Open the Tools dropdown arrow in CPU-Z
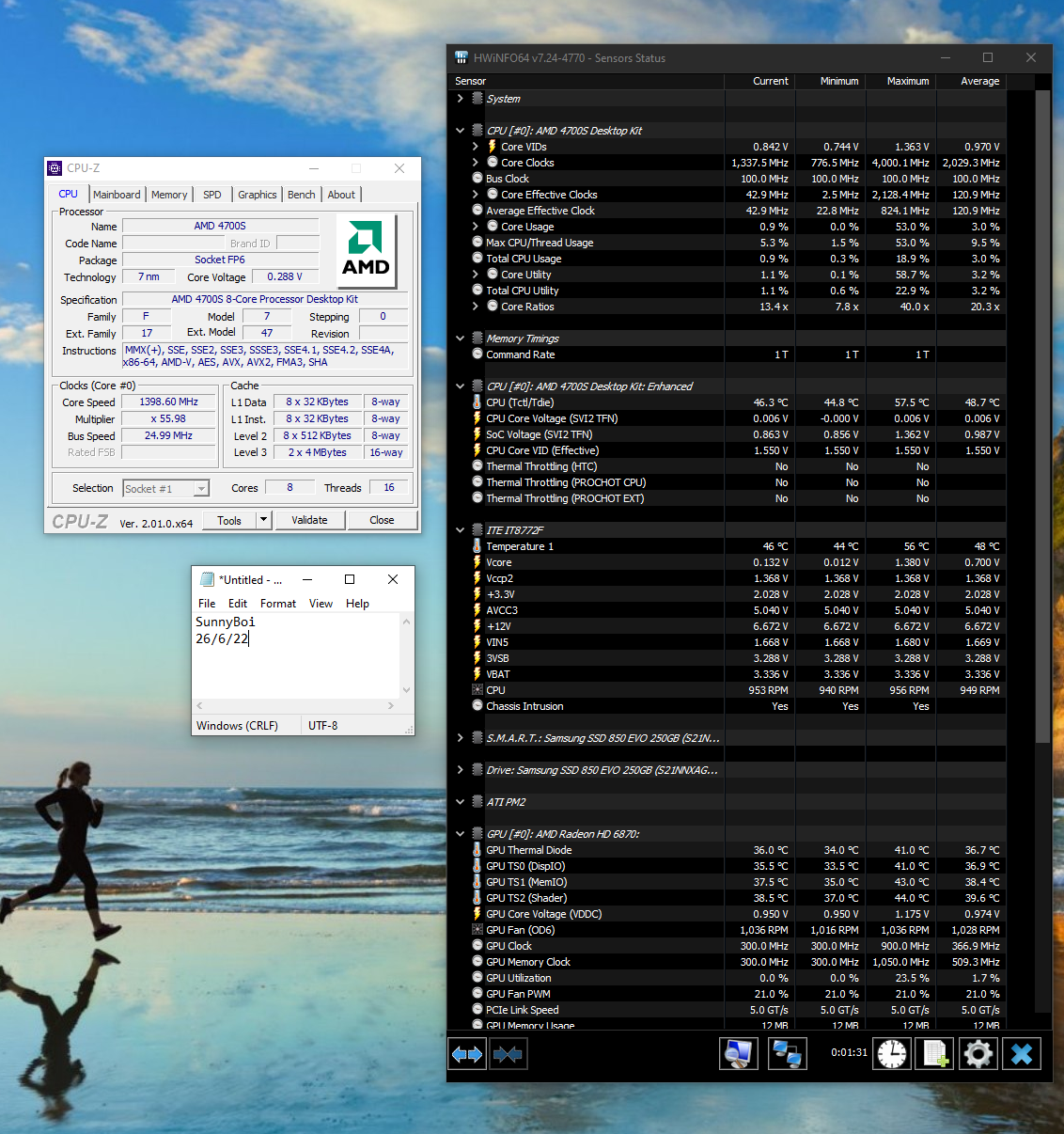1064x1134 pixels. 264,520
